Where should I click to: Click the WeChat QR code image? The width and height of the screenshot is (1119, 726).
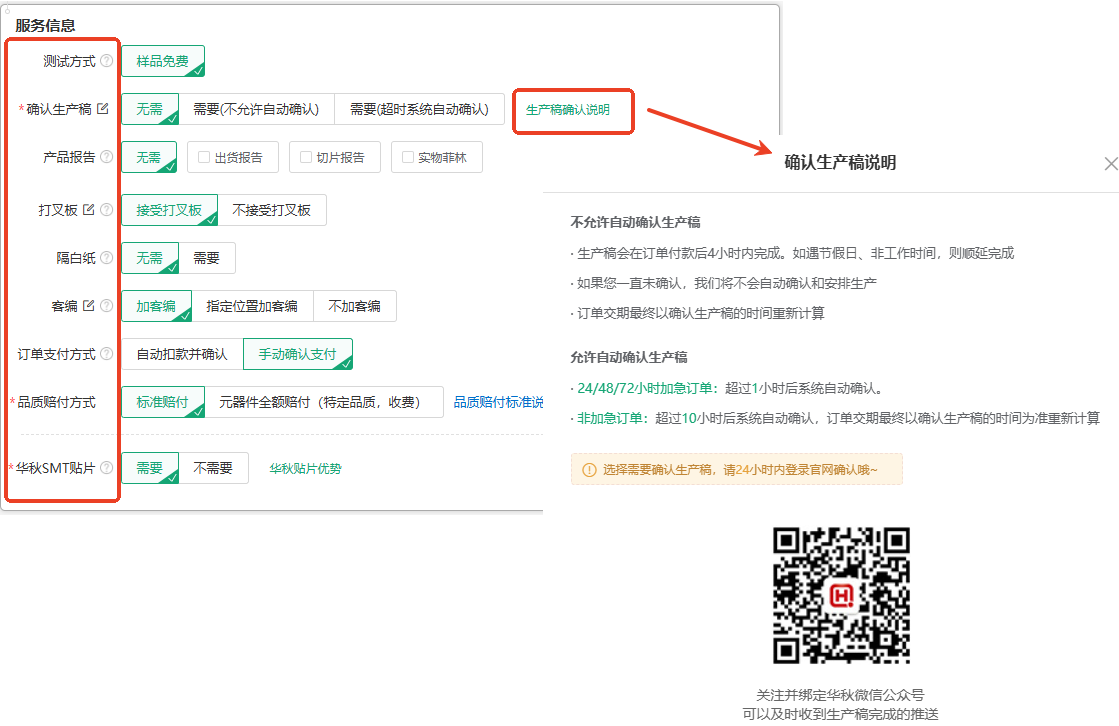pos(841,595)
